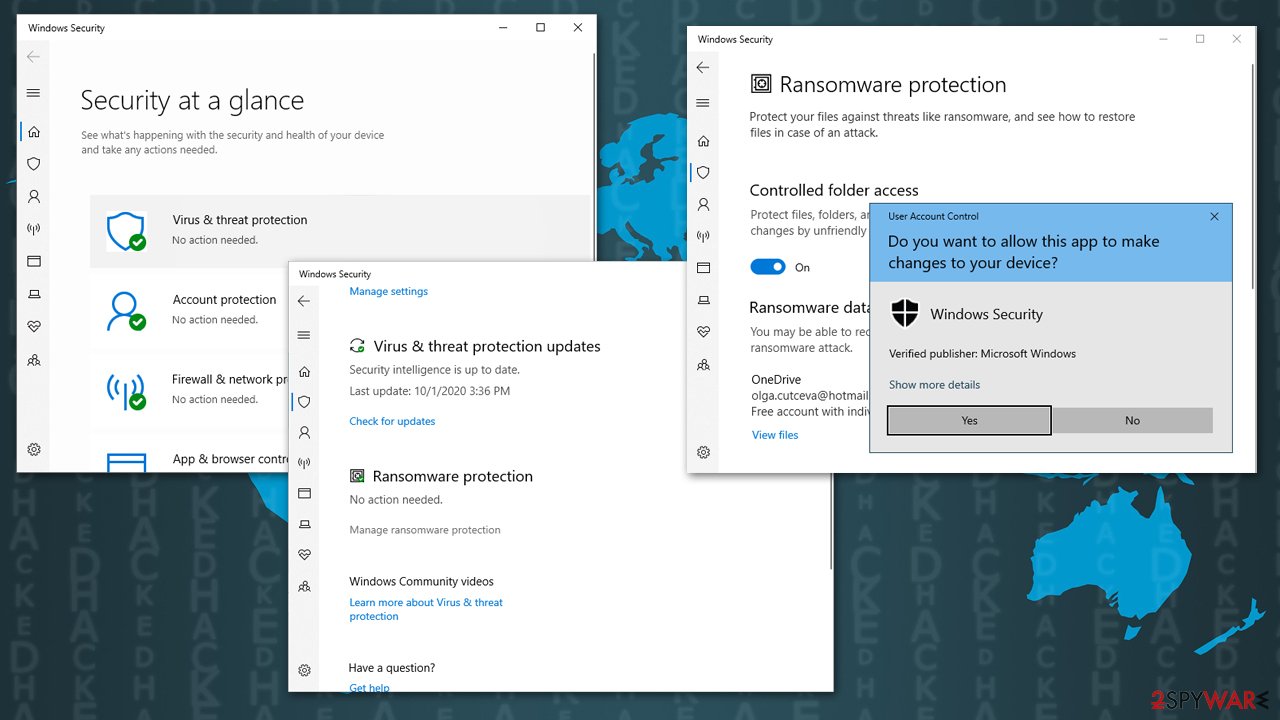
Task: Open App & browser control tile
Action: click(189, 453)
